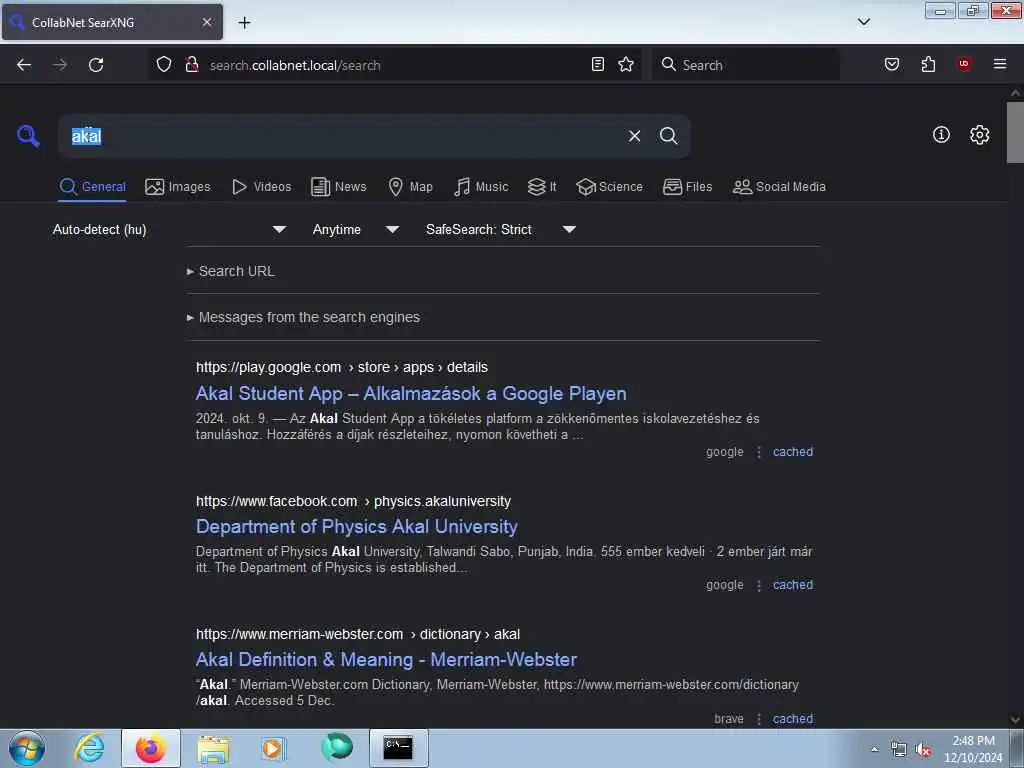Click the SearXNG magnifier logo icon
The height and width of the screenshot is (768, 1024).
pos(28,136)
